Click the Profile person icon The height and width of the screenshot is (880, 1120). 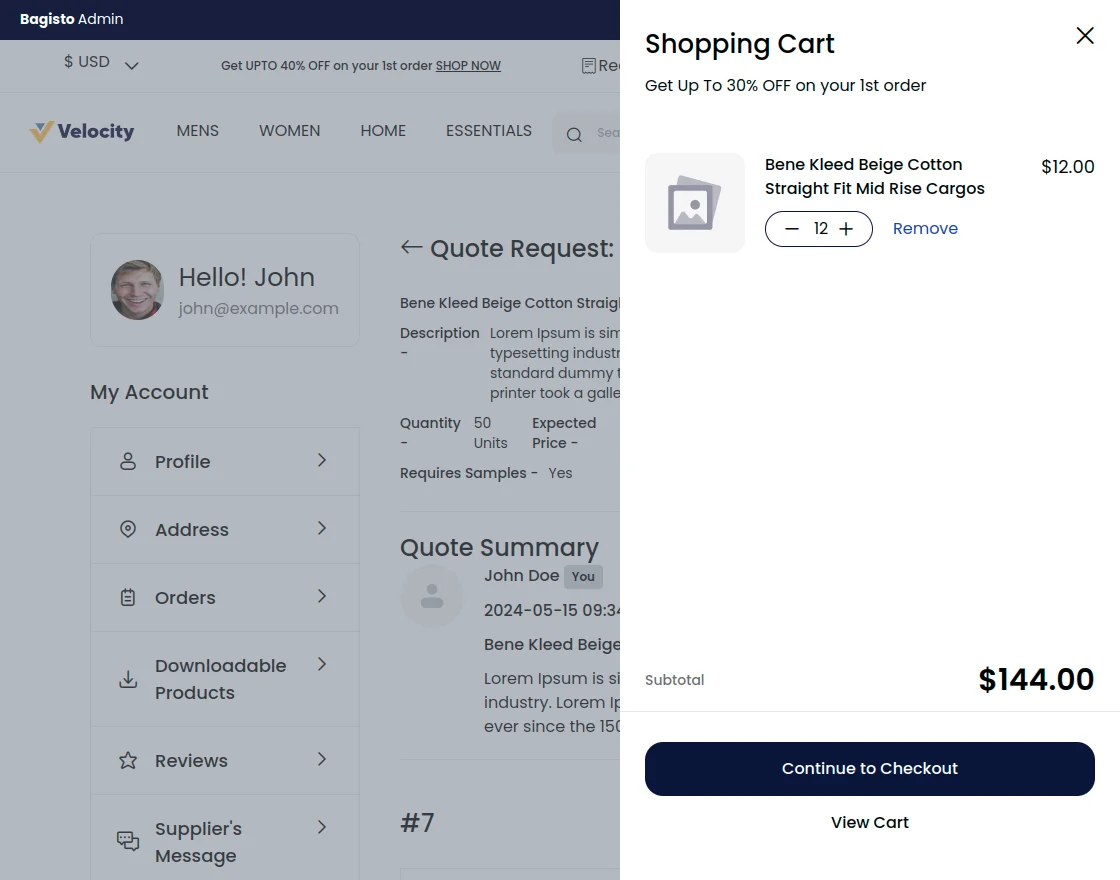128,462
